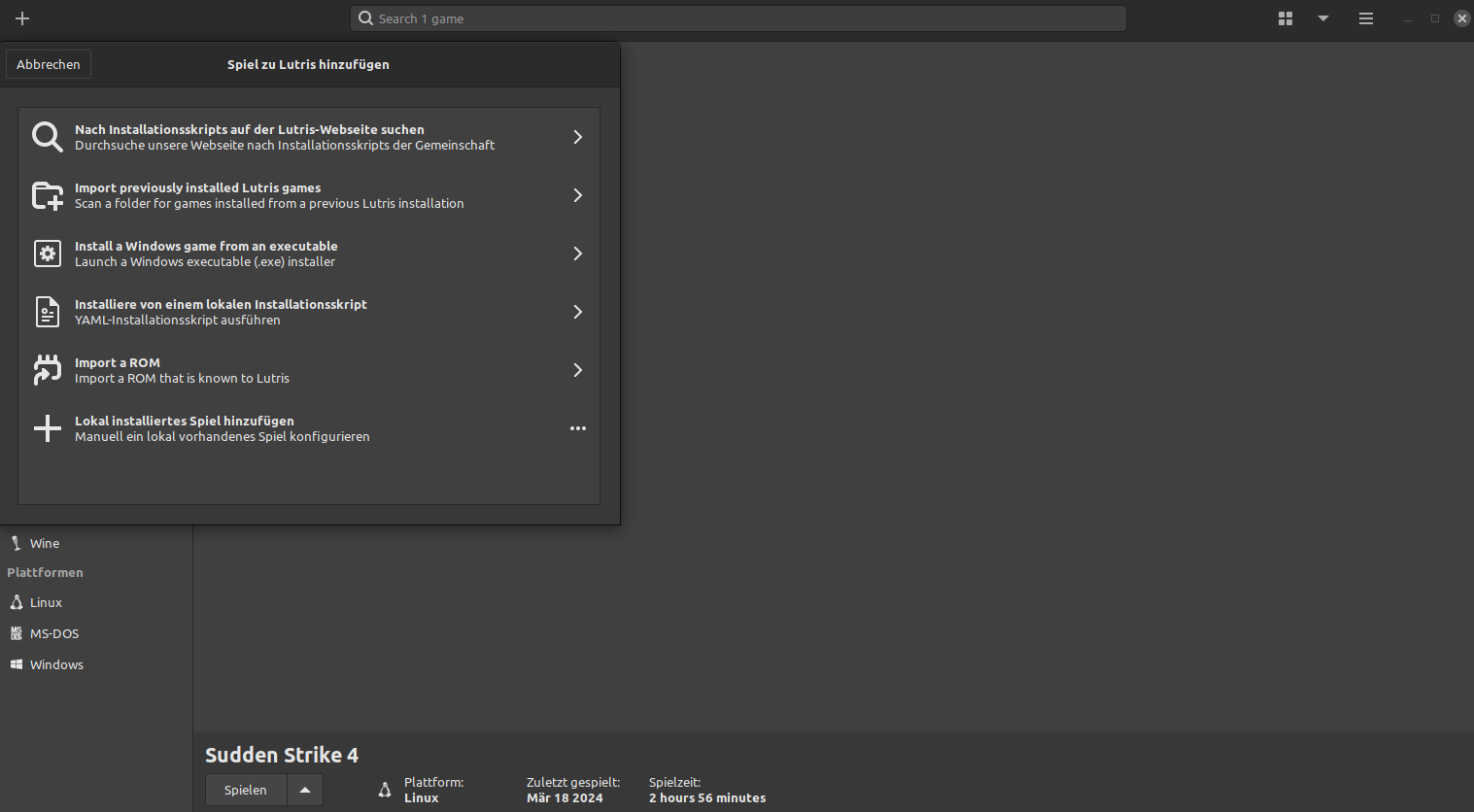Expand chevron for lokalen Installationsskript row
The image size is (1474, 812).
pos(577,312)
